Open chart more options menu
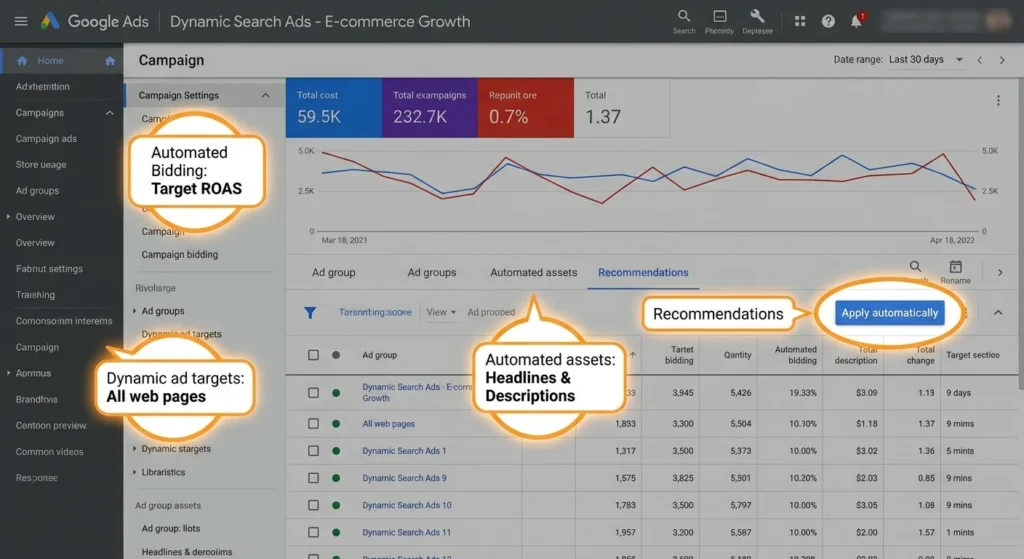Viewport: 1024px width, 559px height. [998, 101]
